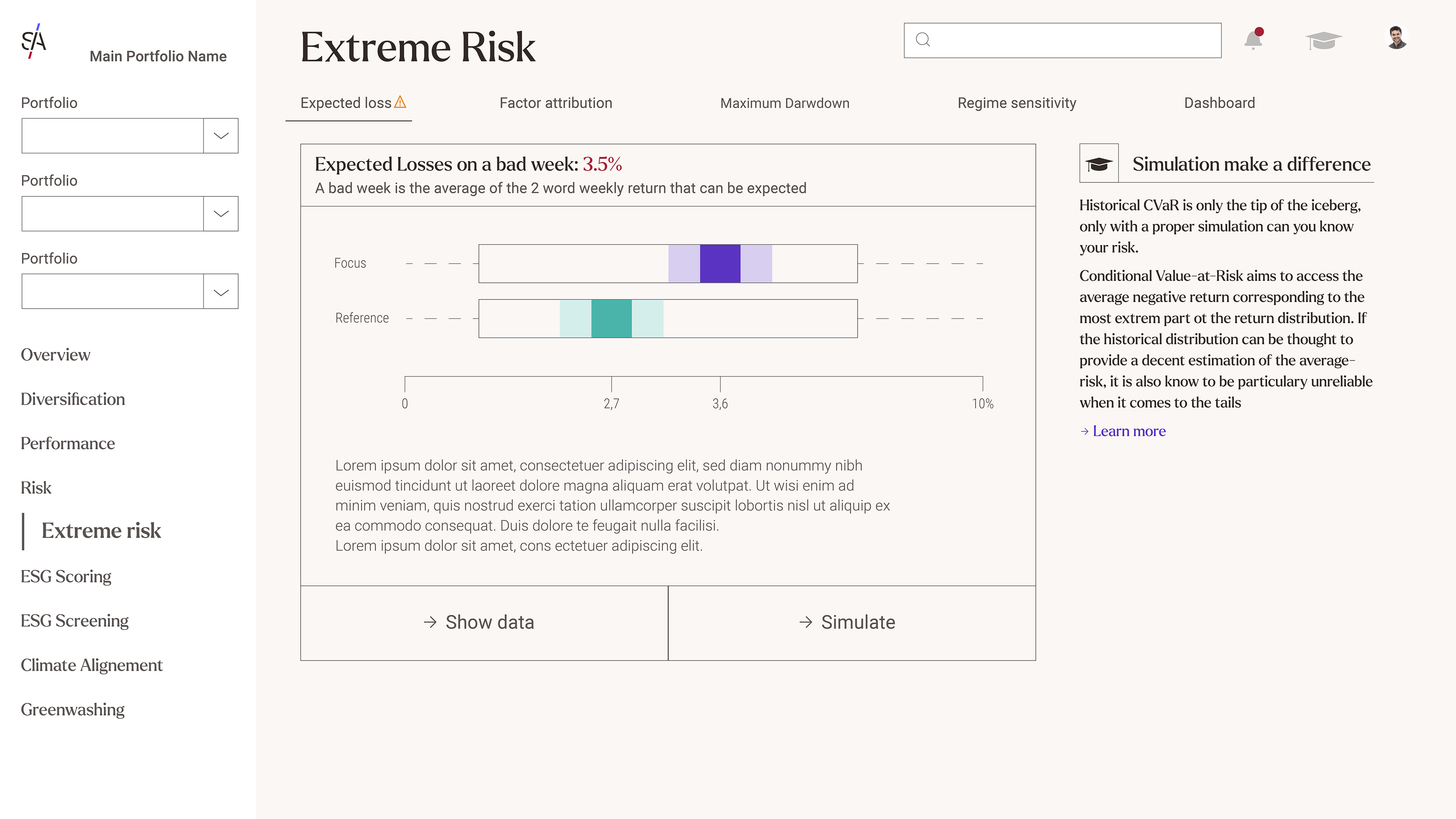Screen dimensions: 1456x819
Task: Click the dark purple Focus bar segment
Action: pos(720,264)
